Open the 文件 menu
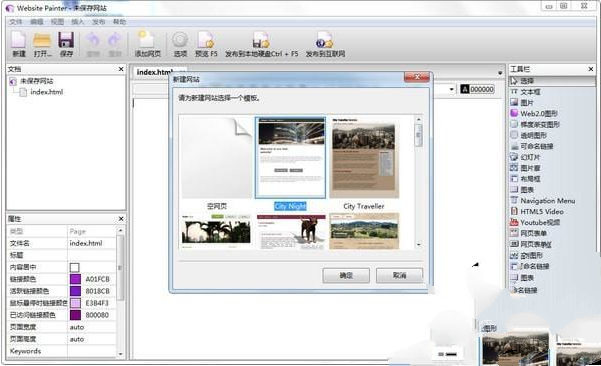The width and height of the screenshot is (601, 366). click(x=16, y=22)
